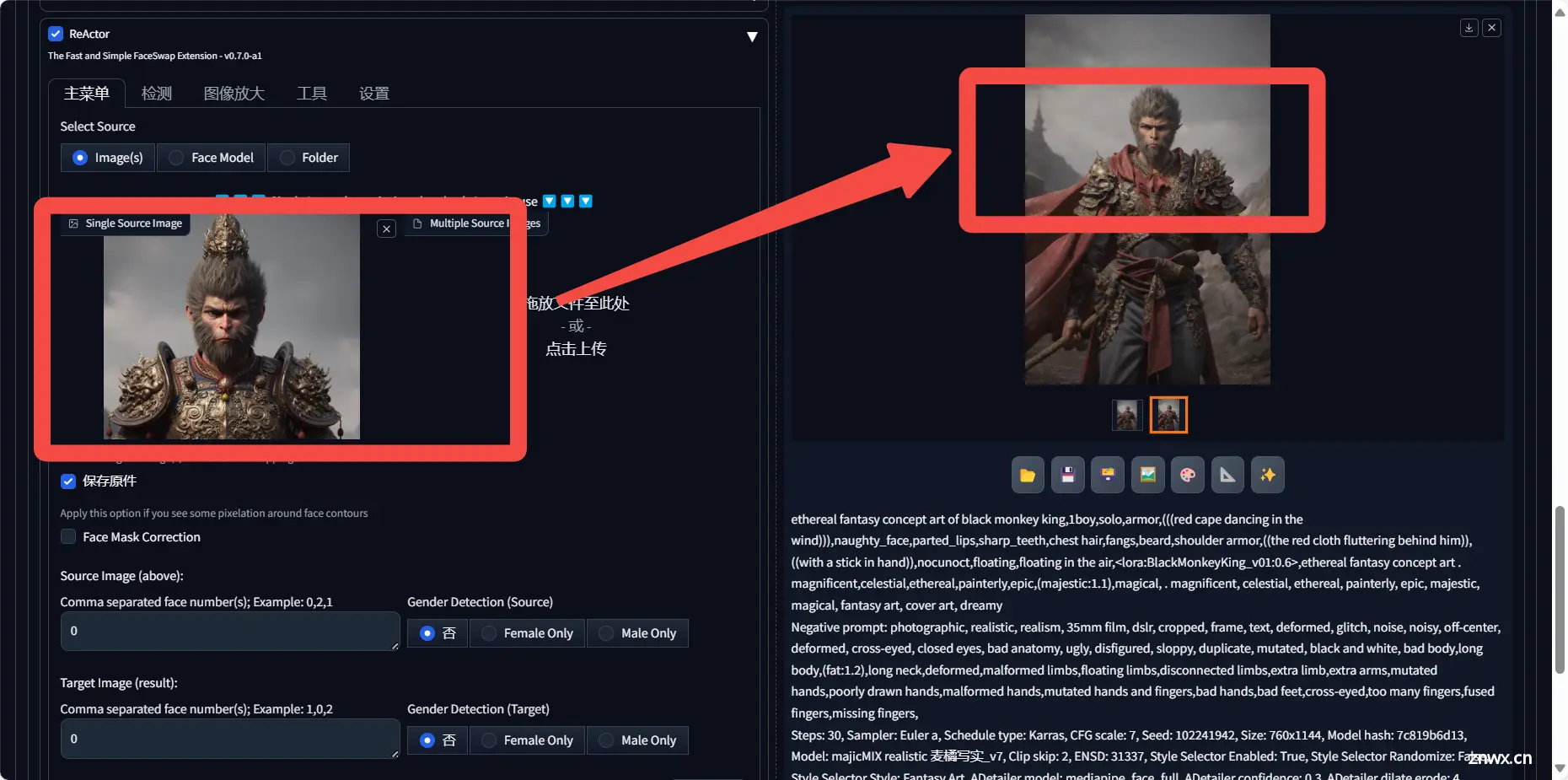The image size is (1568, 780).
Task: Choose Male Only for source gender
Action: (637, 633)
